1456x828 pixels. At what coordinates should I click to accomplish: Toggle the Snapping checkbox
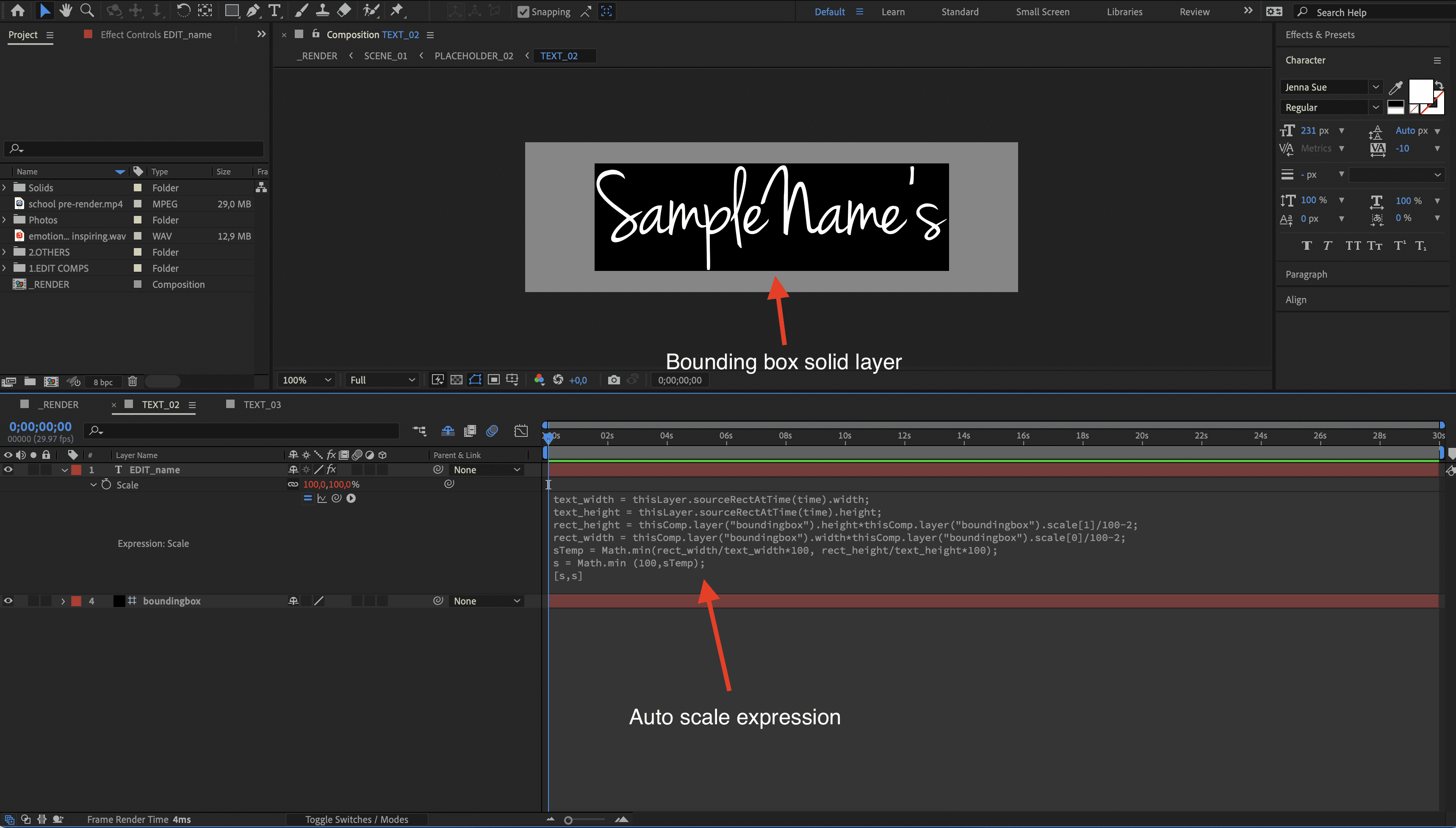(x=523, y=12)
